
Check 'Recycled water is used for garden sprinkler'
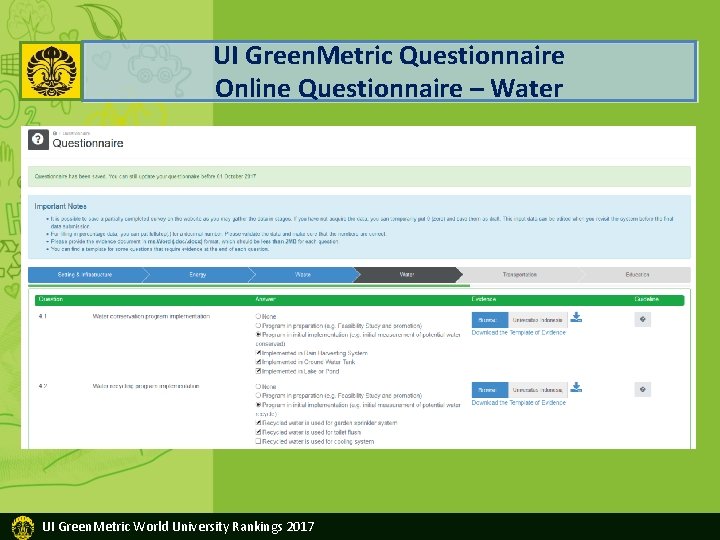(258, 423)
